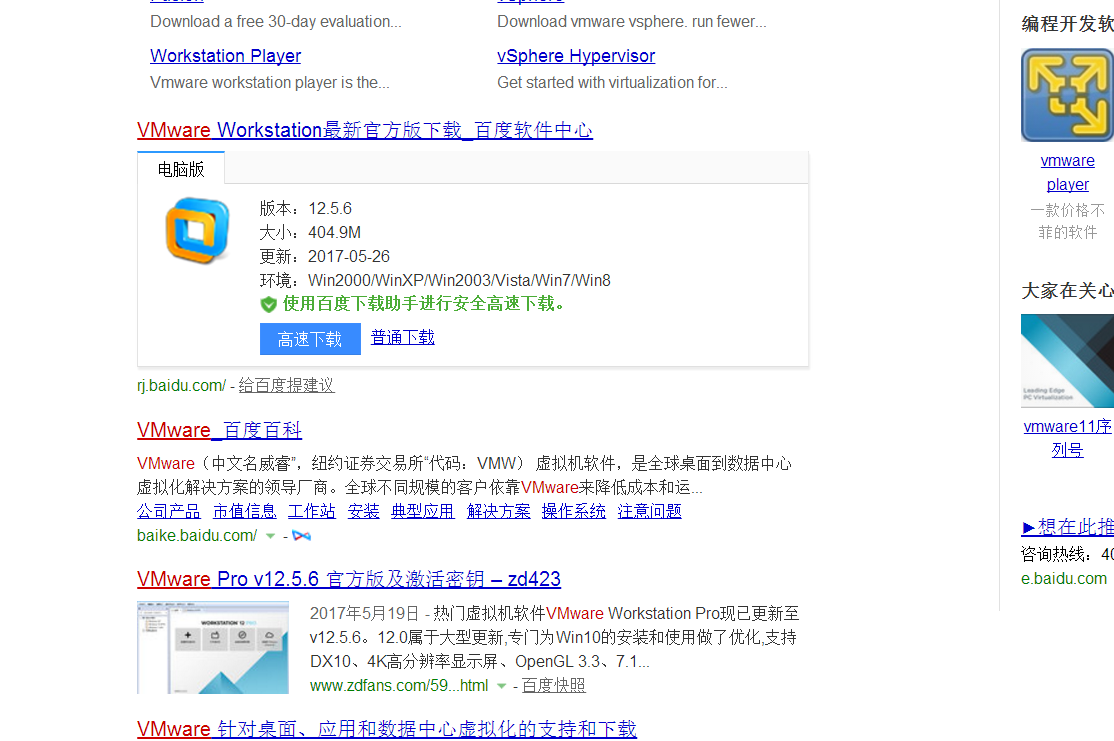Click 给百度提建议 link

(286, 385)
